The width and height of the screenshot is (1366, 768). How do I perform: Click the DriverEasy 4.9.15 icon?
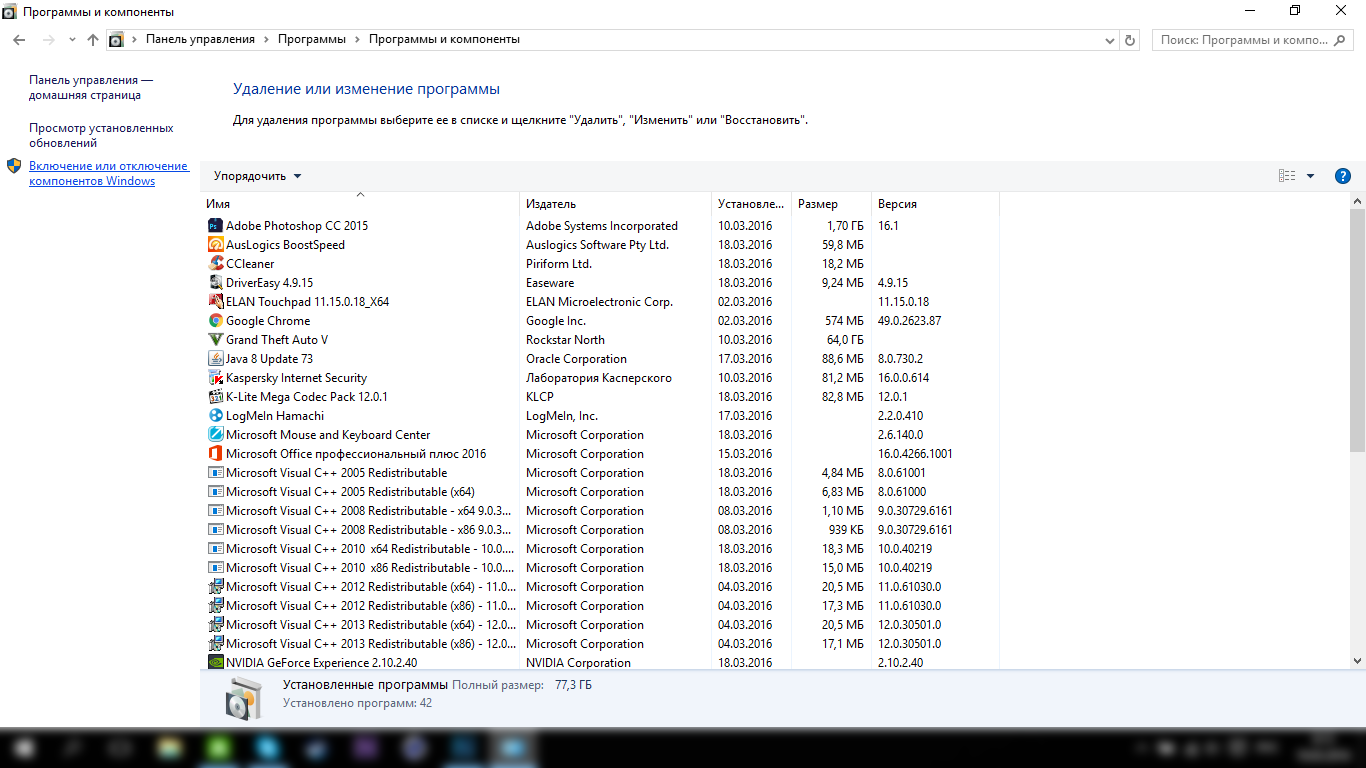[x=215, y=283]
